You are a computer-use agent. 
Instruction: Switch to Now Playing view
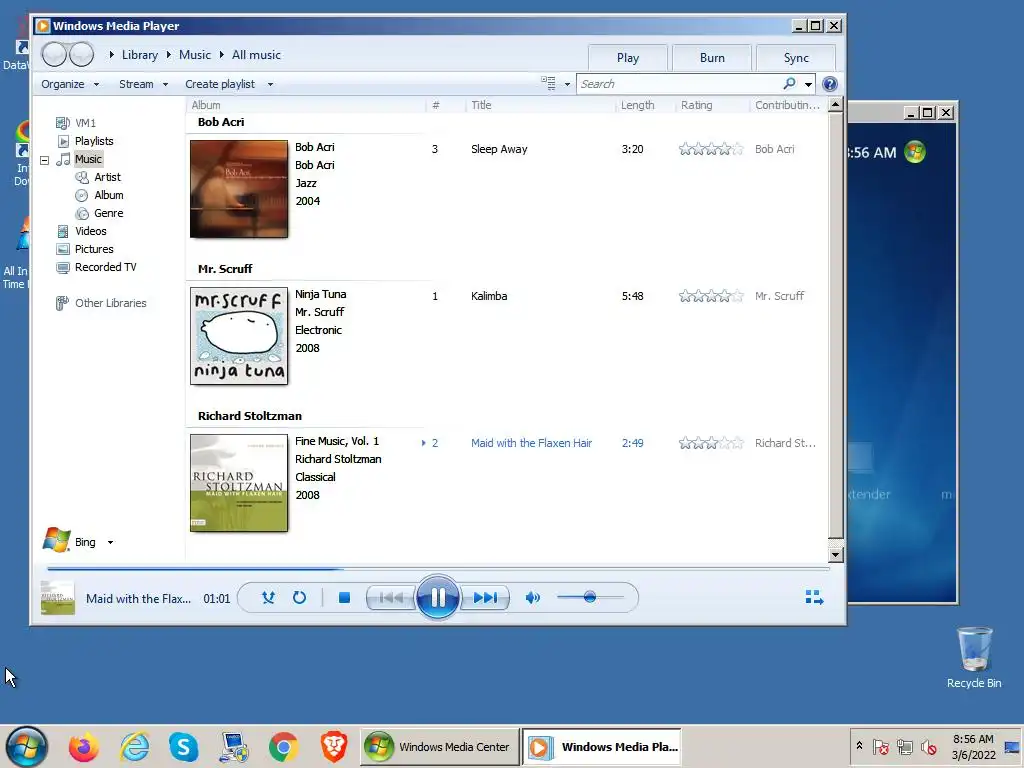coord(814,598)
